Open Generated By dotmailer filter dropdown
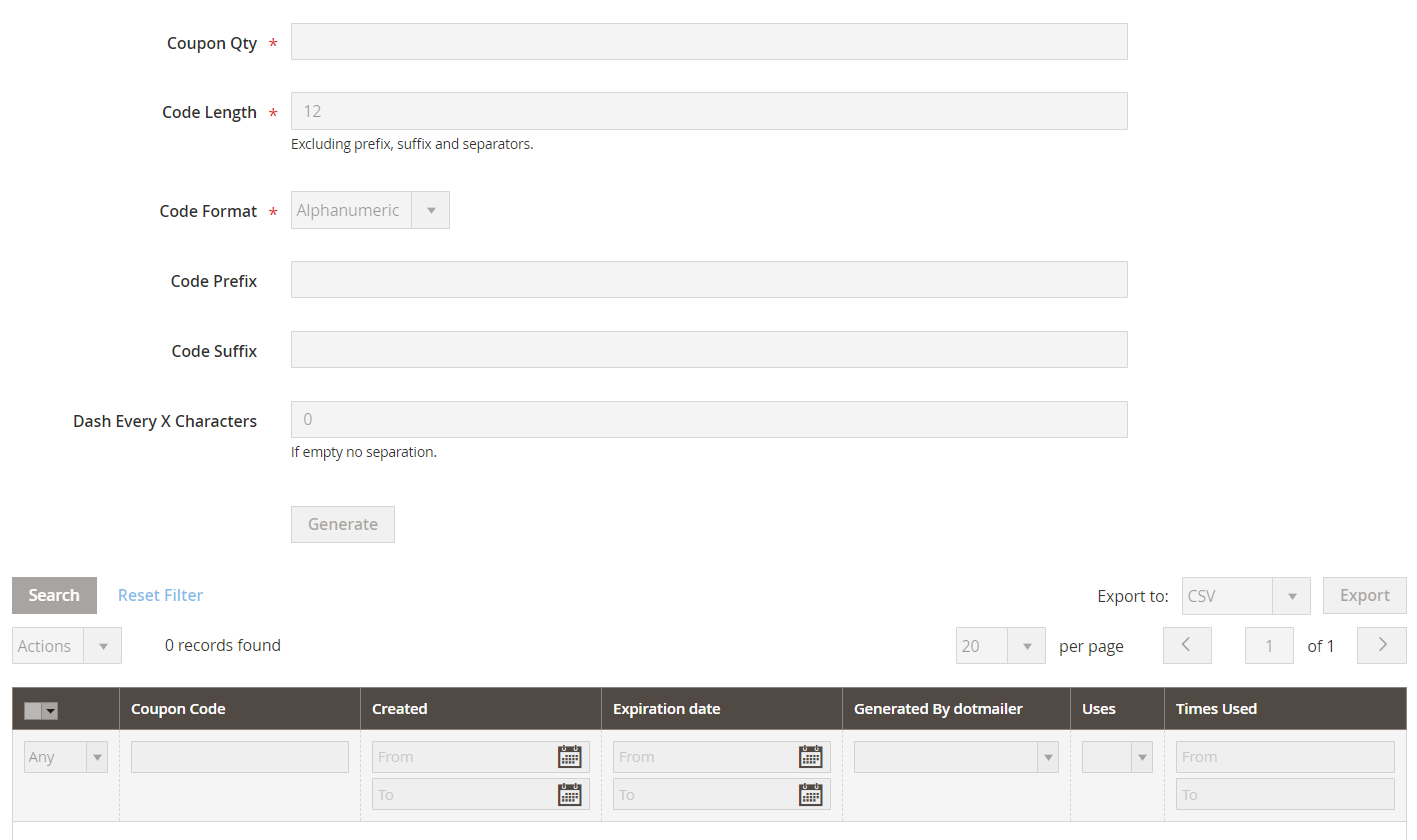The width and height of the screenshot is (1417, 840). click(x=956, y=757)
